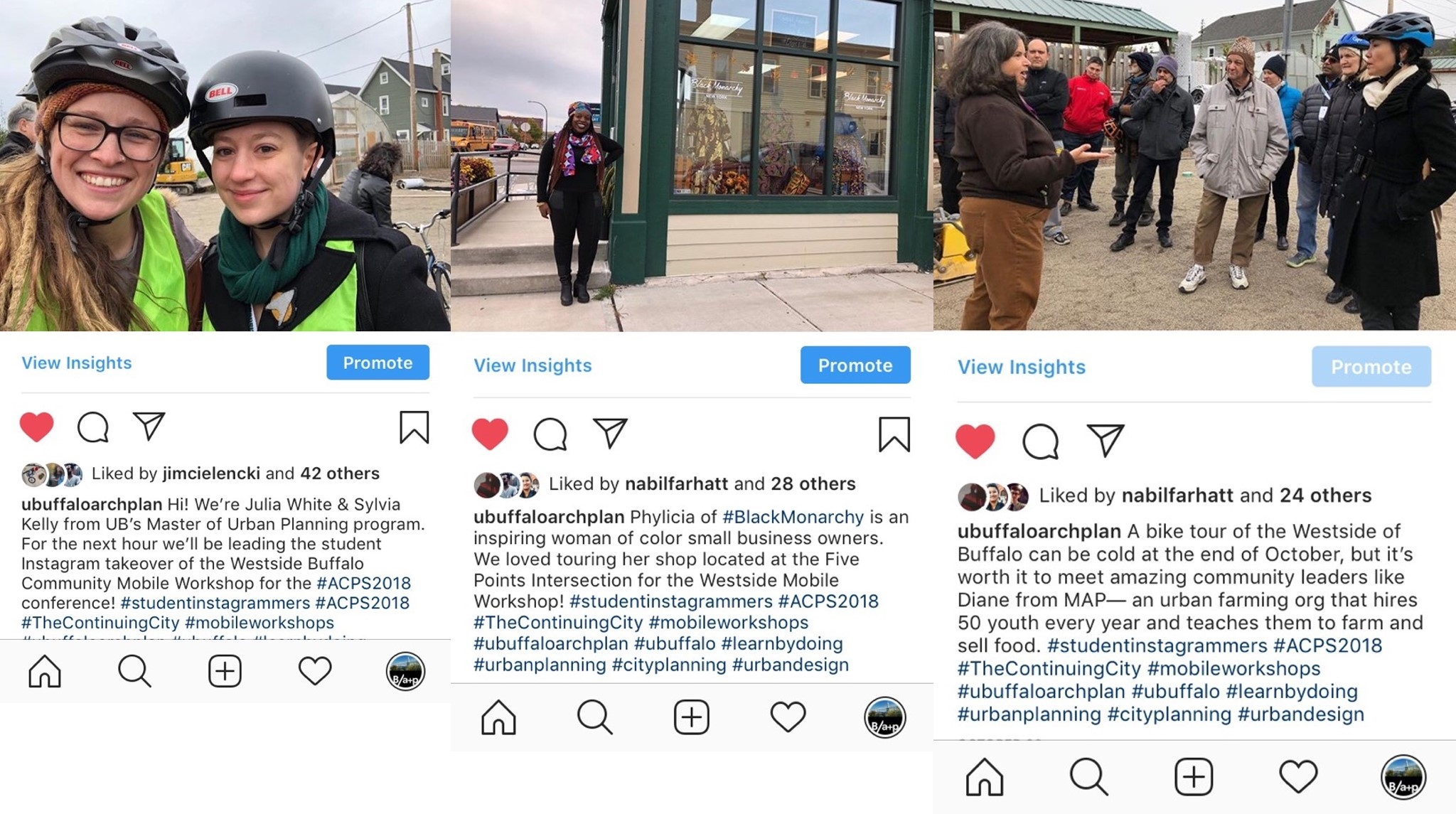Screen dimensions: 1456x814
Task: Open B/a+p profile avatar in right screenshot
Action: click(x=1403, y=777)
